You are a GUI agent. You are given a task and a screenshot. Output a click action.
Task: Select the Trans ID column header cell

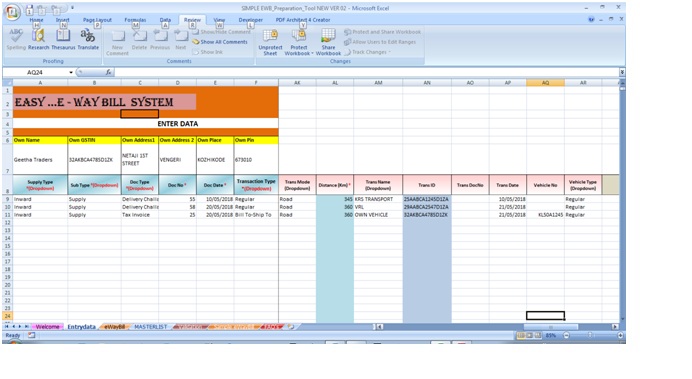point(427,185)
